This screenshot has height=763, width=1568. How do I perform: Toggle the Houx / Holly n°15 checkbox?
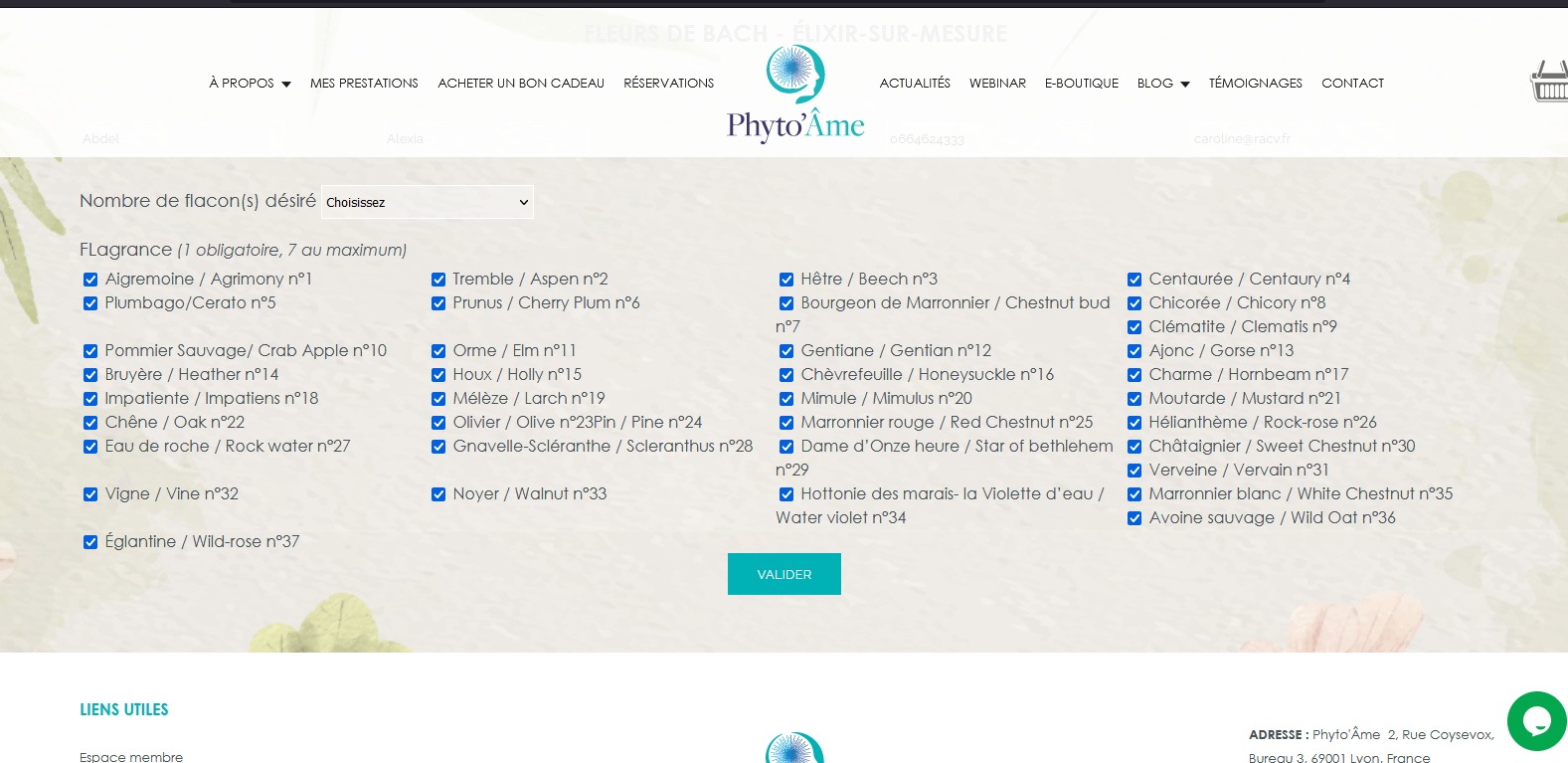[x=438, y=375]
